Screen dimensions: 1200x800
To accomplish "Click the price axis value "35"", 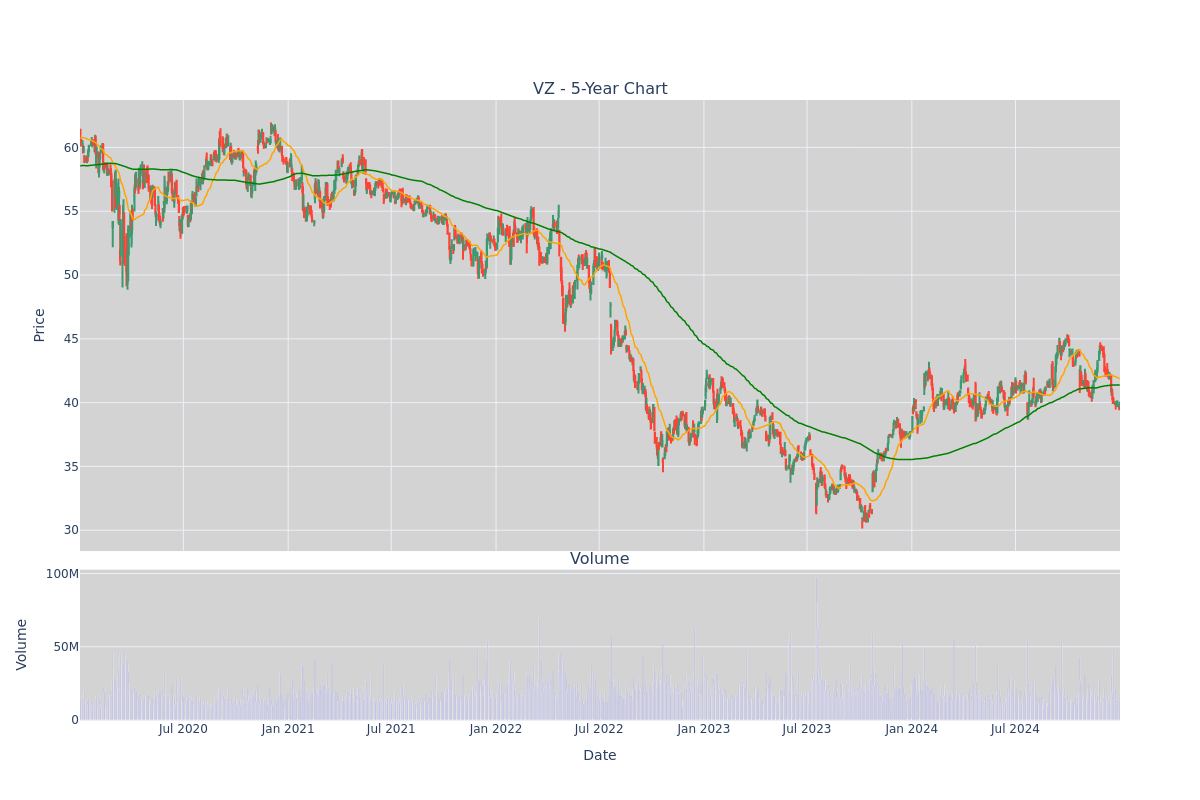I will (71, 467).
